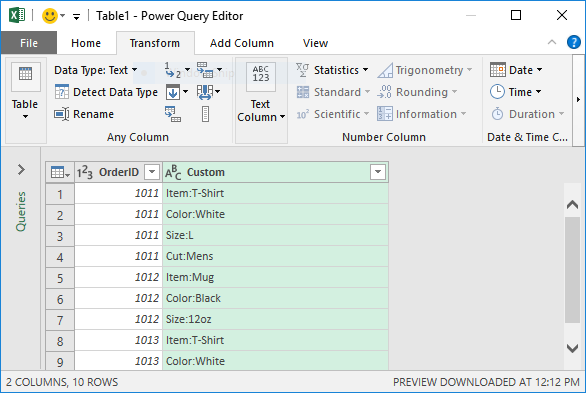The width and height of the screenshot is (586, 393).
Task: Click the Time clock icon
Action: coord(497,92)
